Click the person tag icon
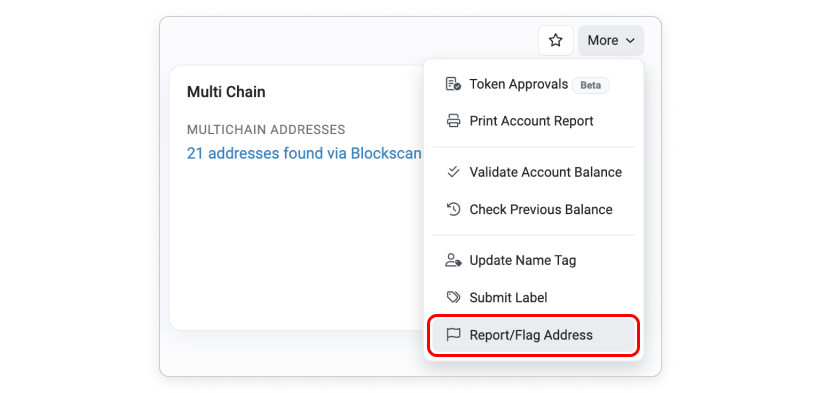 pyautogui.click(x=453, y=260)
